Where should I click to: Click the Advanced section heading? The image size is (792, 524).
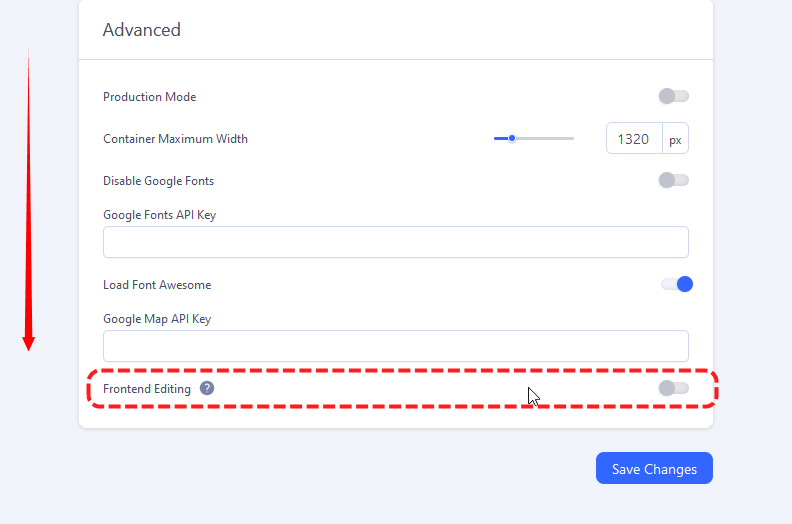click(x=142, y=30)
